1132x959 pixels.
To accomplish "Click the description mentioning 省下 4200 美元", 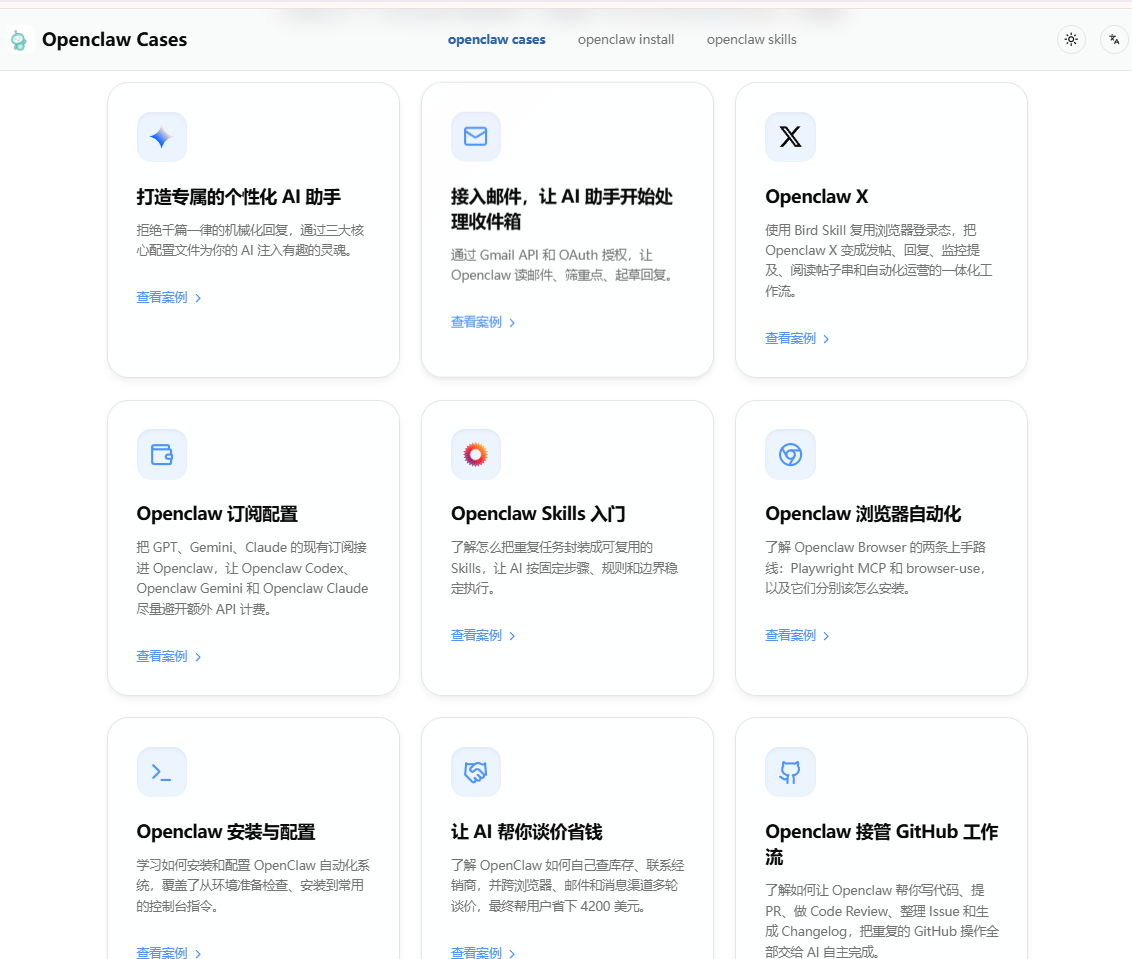I will (x=567, y=885).
